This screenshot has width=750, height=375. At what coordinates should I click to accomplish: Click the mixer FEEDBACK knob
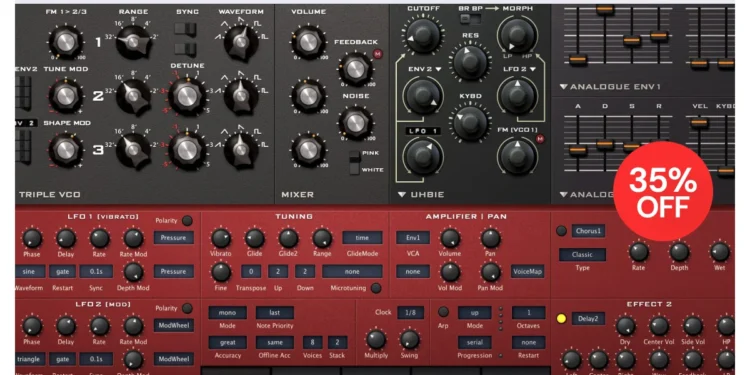355,69
